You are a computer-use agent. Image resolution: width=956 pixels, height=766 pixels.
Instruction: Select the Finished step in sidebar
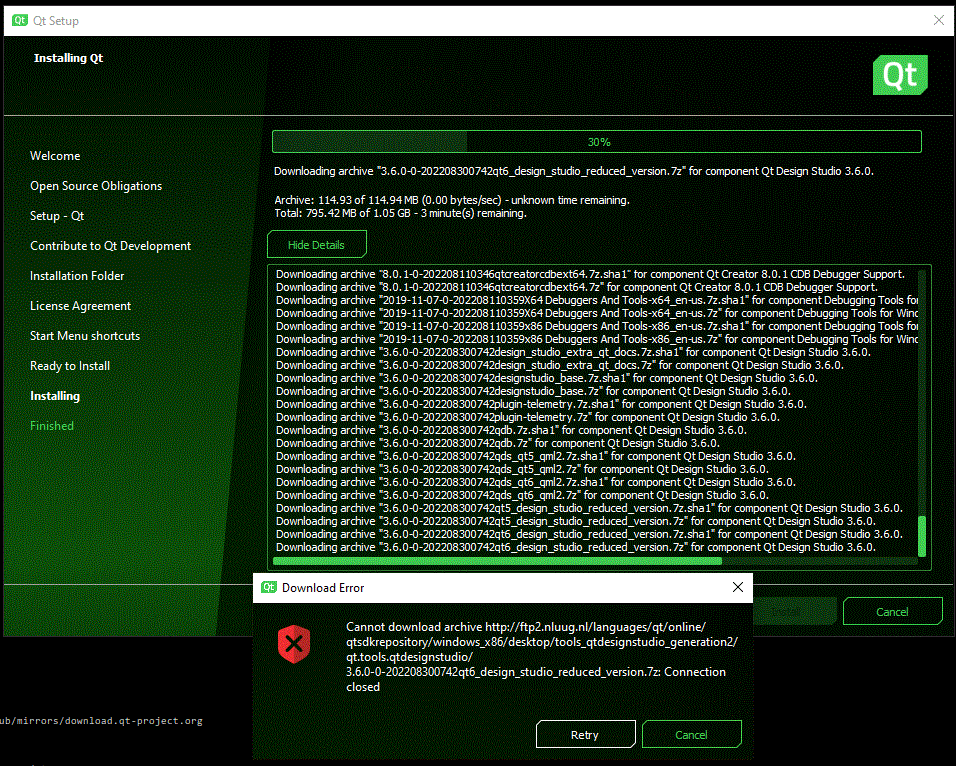[x=52, y=426]
